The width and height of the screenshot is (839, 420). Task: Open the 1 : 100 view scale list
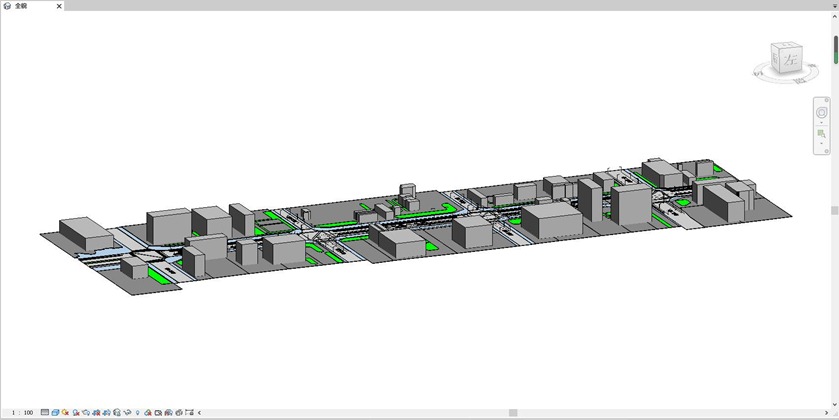coord(22,412)
